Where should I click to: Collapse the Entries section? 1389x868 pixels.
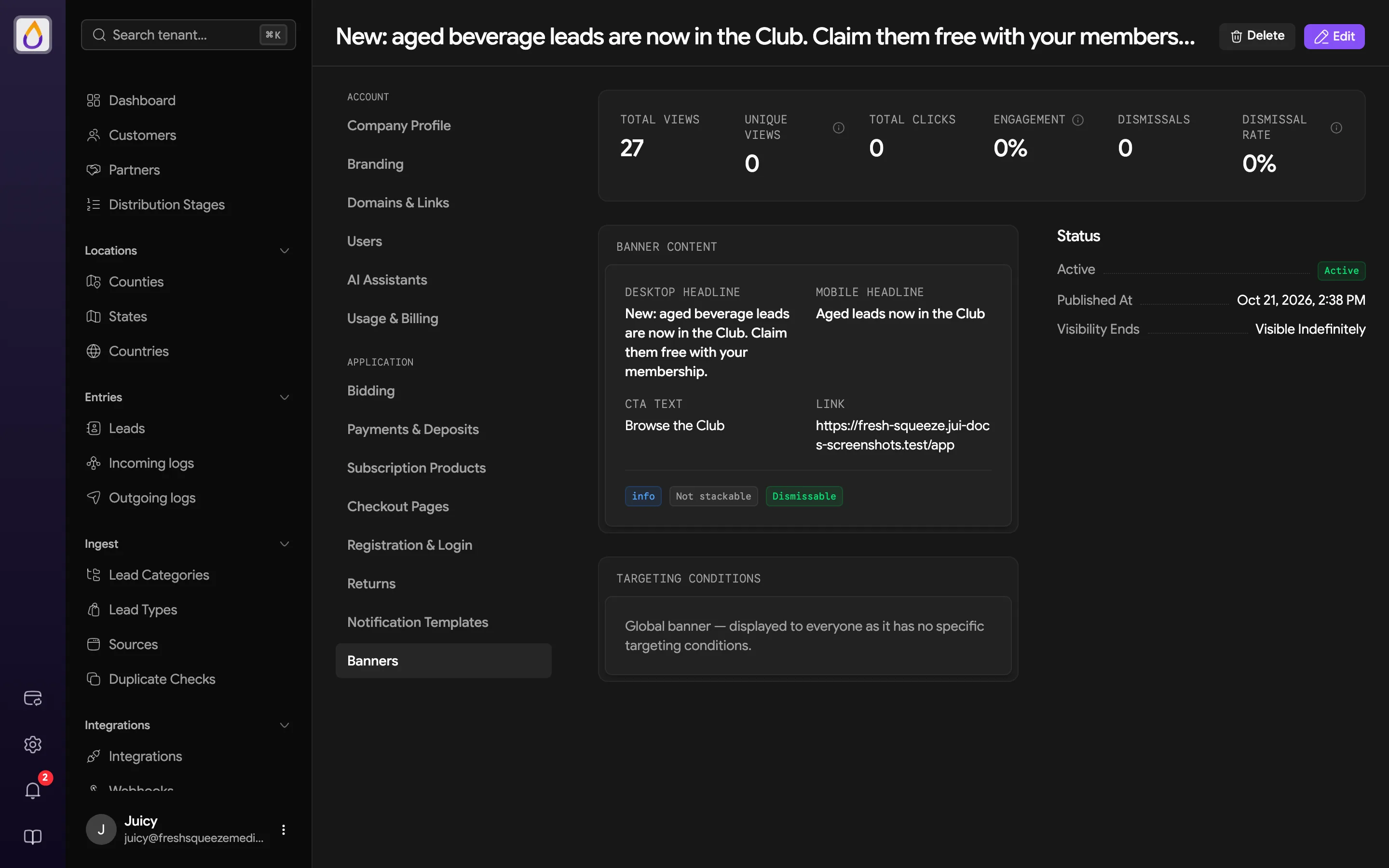[x=284, y=397]
